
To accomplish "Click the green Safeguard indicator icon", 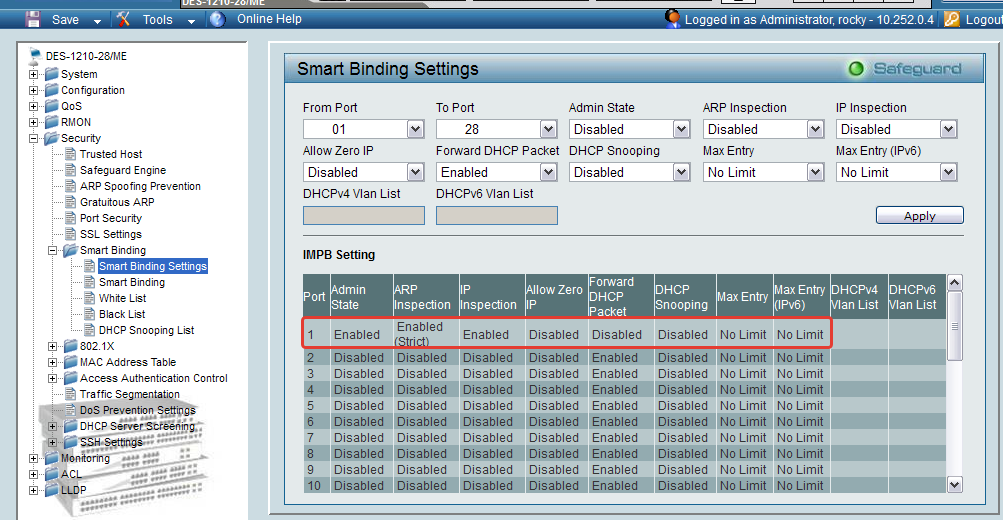I will pyautogui.click(x=856, y=69).
